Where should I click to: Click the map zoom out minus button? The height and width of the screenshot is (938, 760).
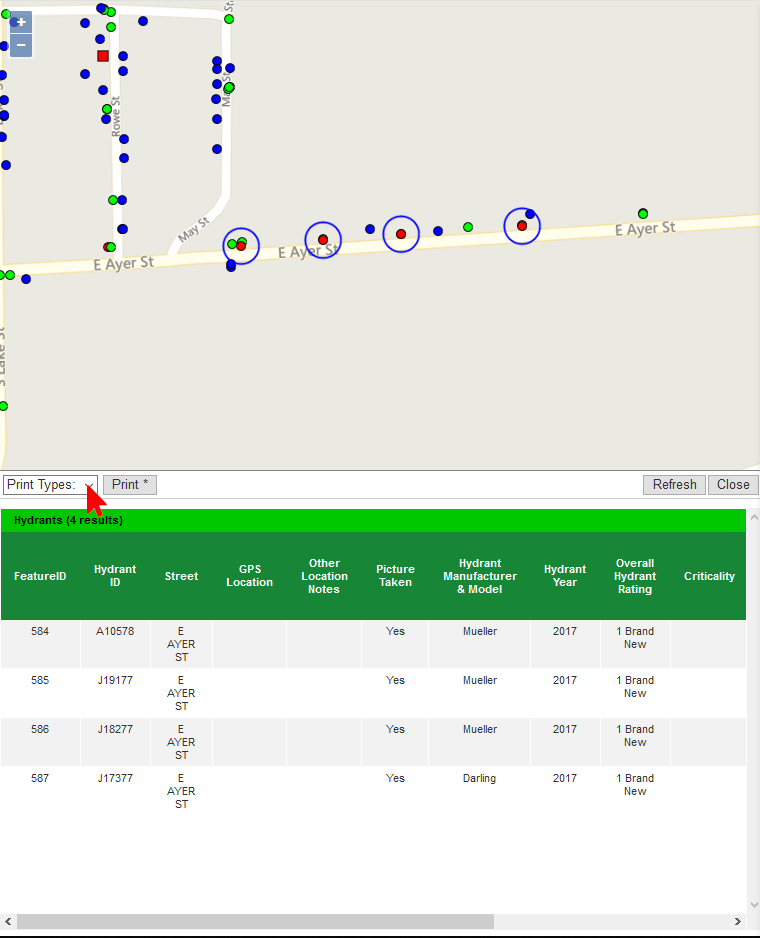(21, 46)
